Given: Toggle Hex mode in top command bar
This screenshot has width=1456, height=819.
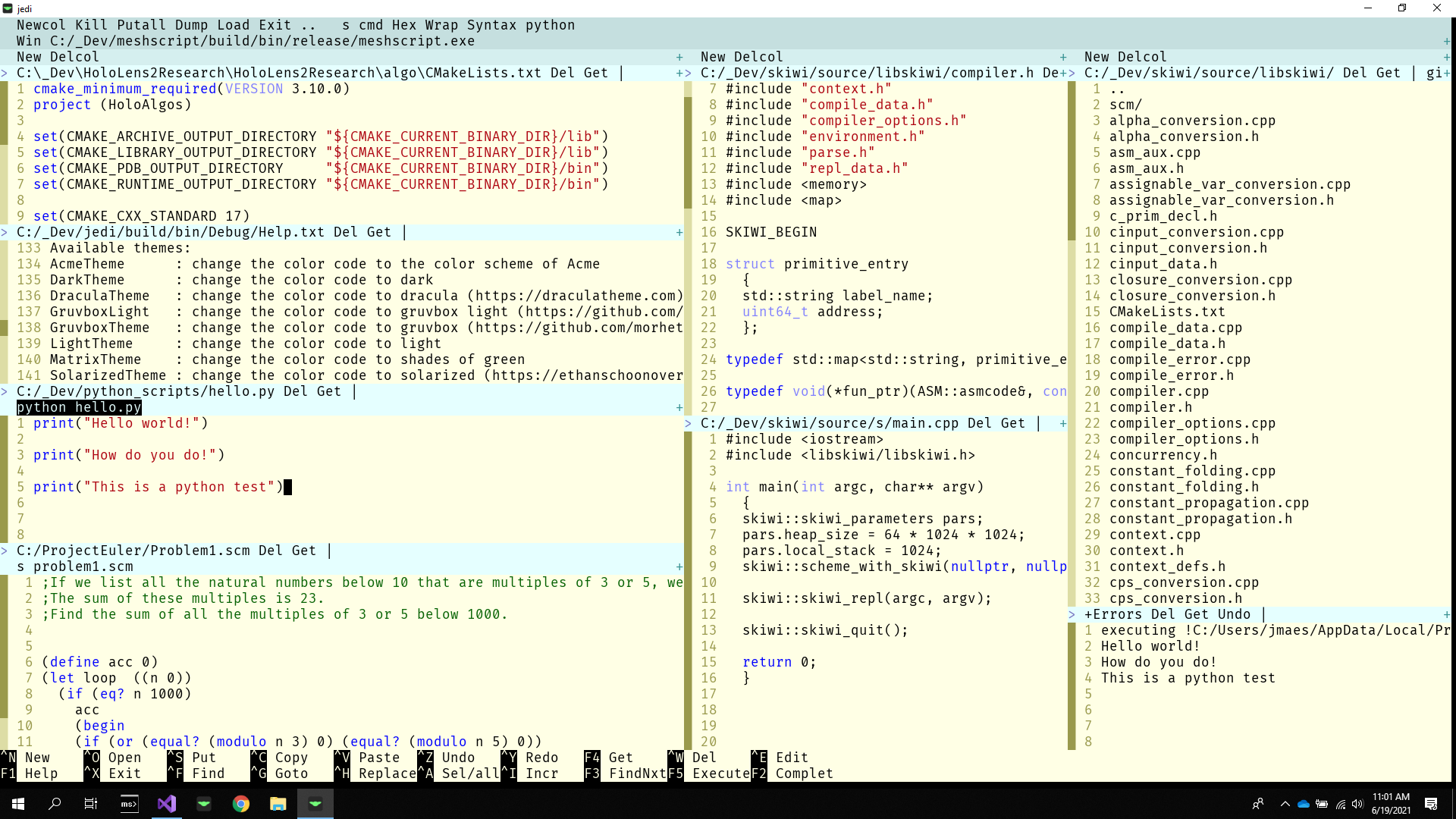Looking at the screenshot, I should pos(404,25).
